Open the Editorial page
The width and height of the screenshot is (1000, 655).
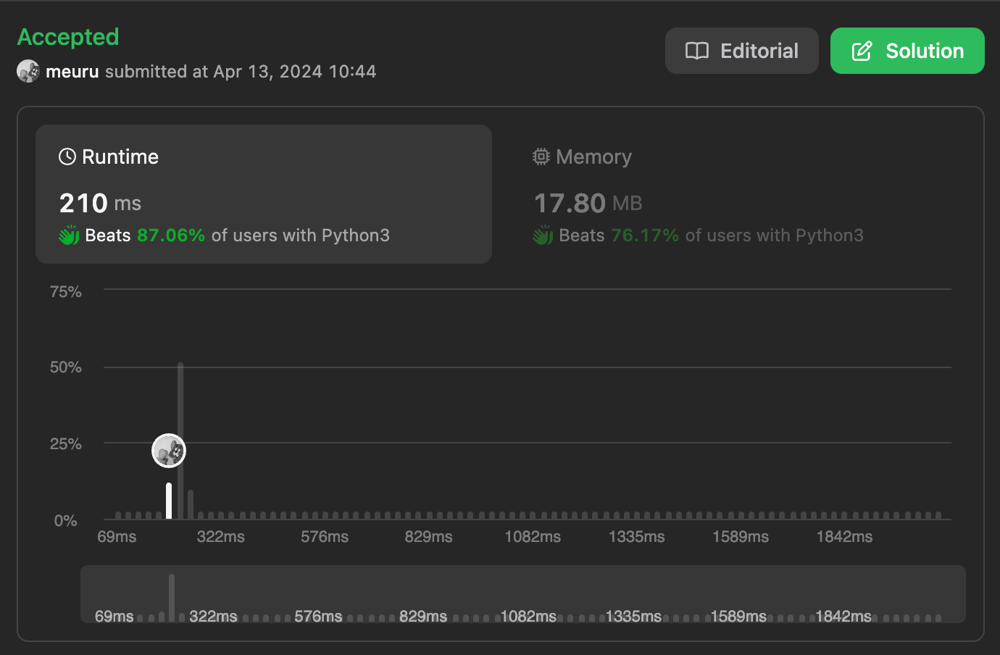click(x=741, y=51)
